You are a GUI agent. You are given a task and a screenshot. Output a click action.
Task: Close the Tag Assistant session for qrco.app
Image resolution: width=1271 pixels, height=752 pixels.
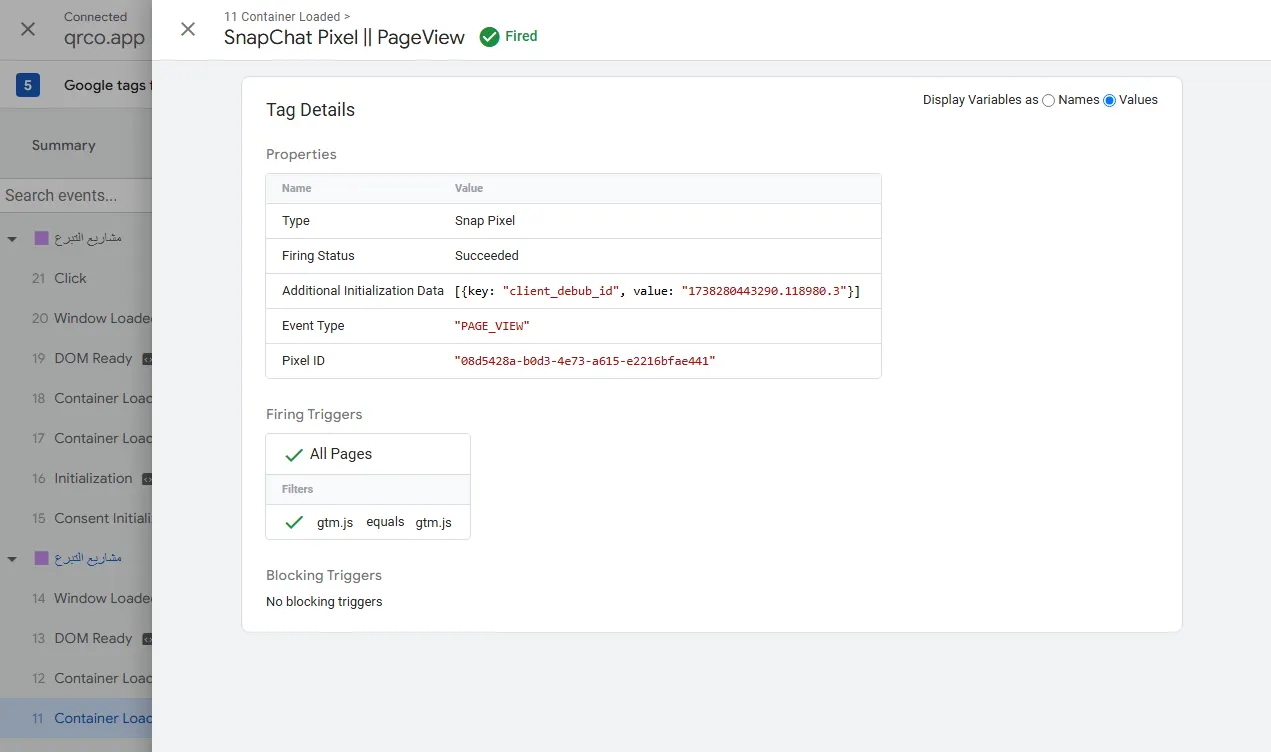[28, 29]
